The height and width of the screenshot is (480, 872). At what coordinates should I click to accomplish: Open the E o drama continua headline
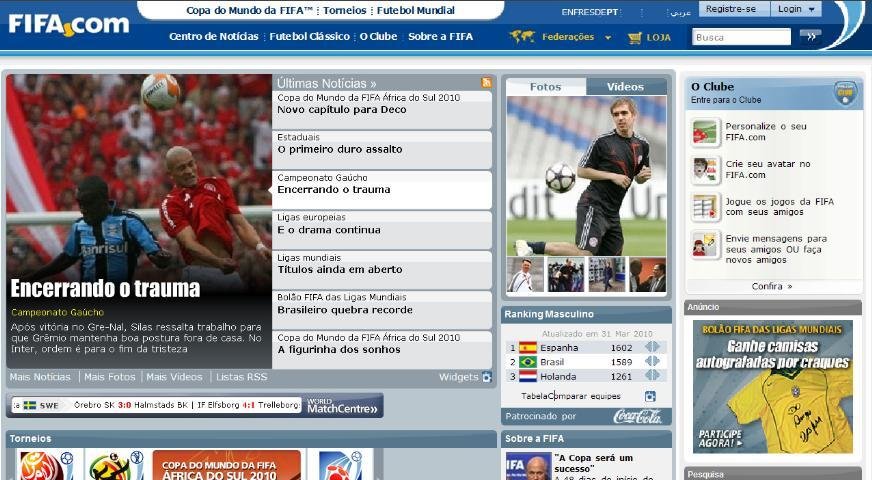(x=329, y=230)
